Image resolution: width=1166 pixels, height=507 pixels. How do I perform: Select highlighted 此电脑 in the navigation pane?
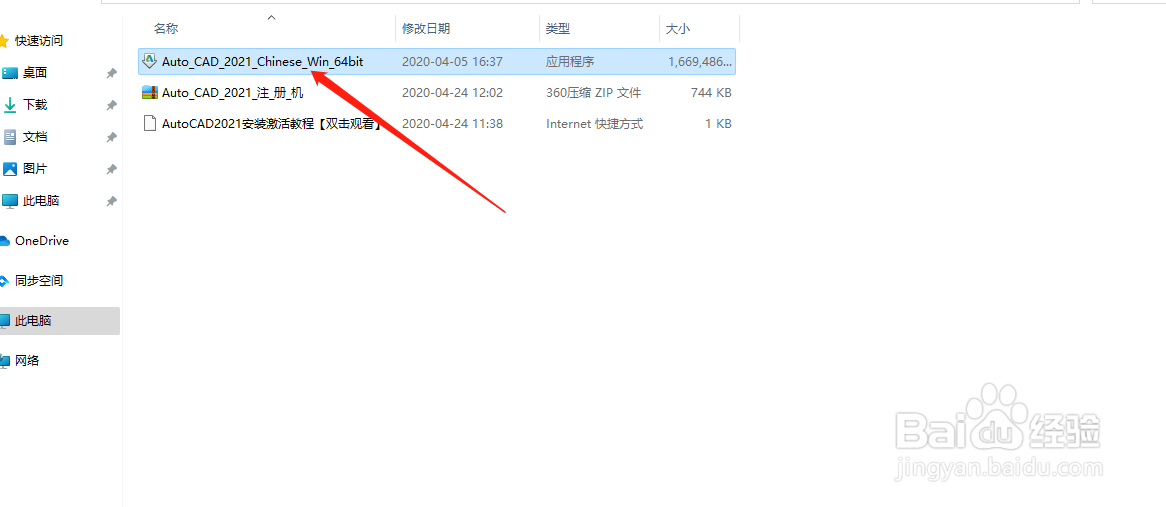tap(59, 321)
